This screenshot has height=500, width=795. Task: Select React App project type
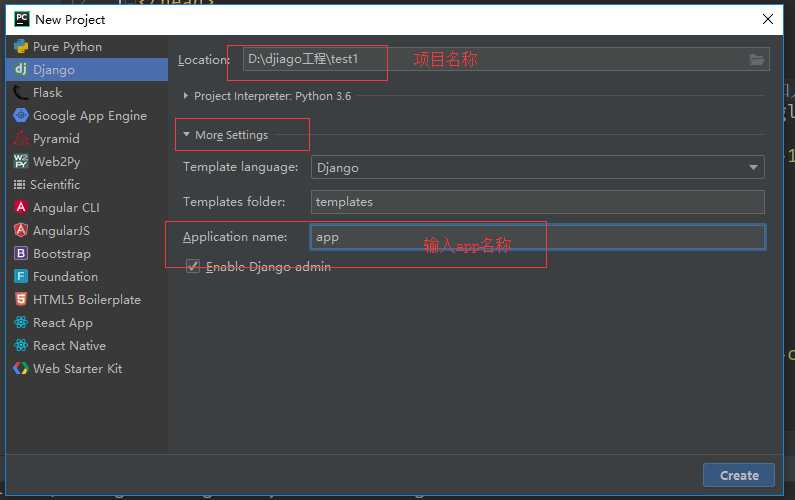pos(87,323)
